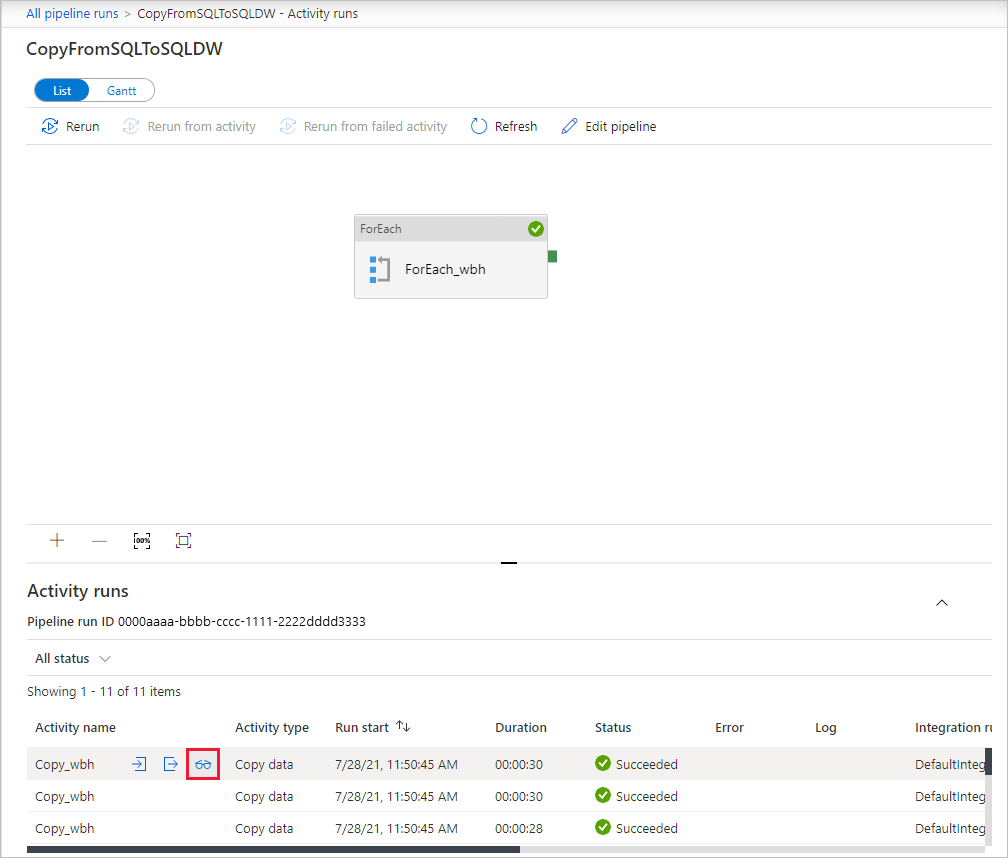The width and height of the screenshot is (1008, 858).
Task: Click the highlighted eyeglasses details icon
Action: tap(202, 763)
